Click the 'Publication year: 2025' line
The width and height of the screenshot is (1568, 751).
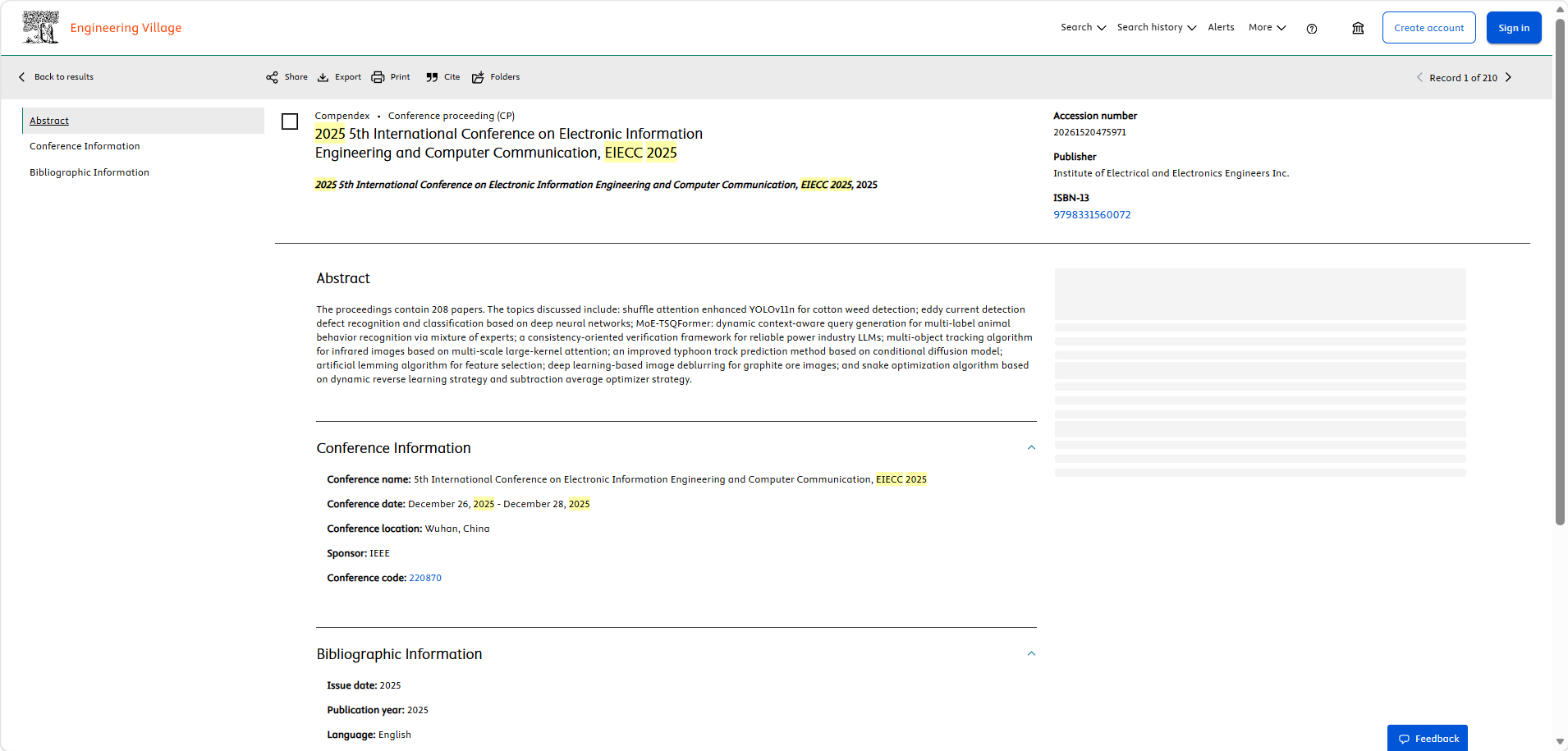pyautogui.click(x=378, y=710)
